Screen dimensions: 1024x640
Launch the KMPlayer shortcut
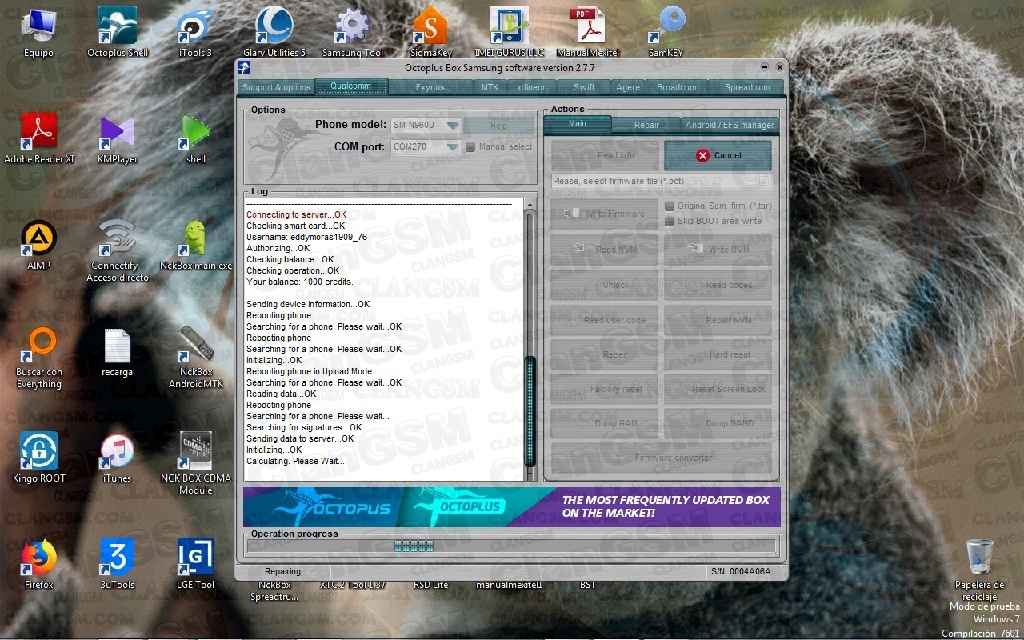pos(118,138)
